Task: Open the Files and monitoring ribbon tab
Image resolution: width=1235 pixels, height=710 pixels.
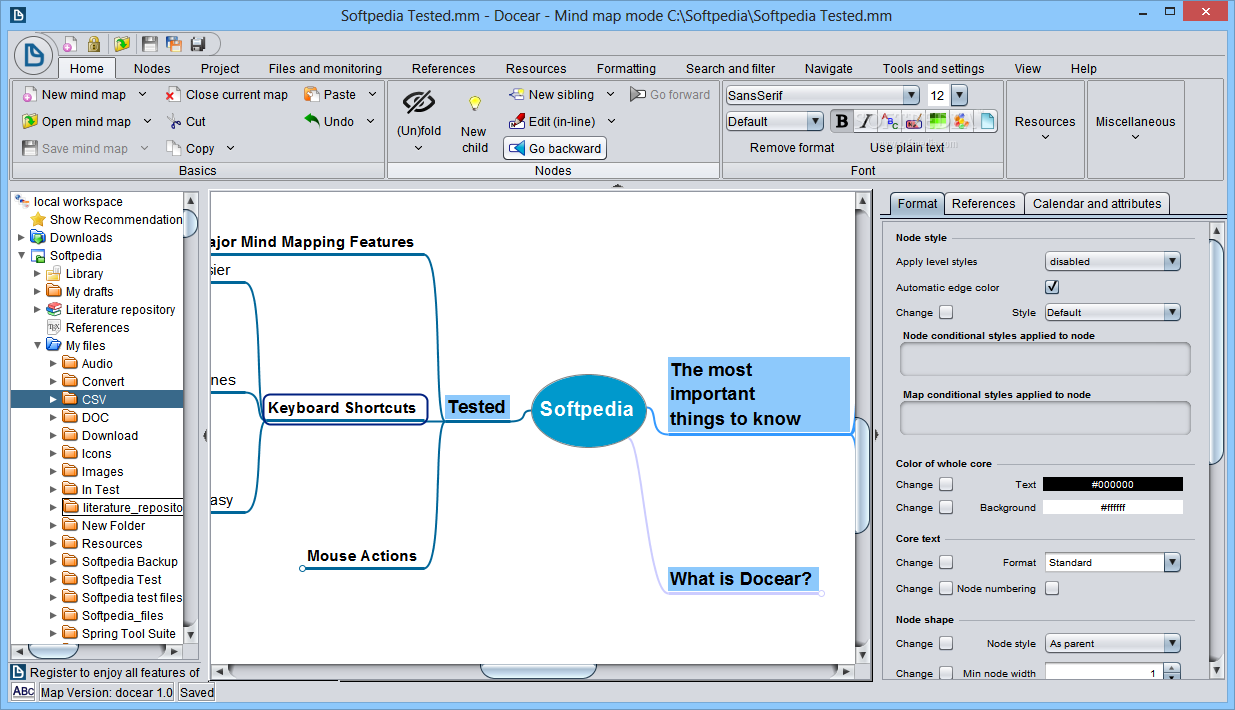Action: point(325,69)
